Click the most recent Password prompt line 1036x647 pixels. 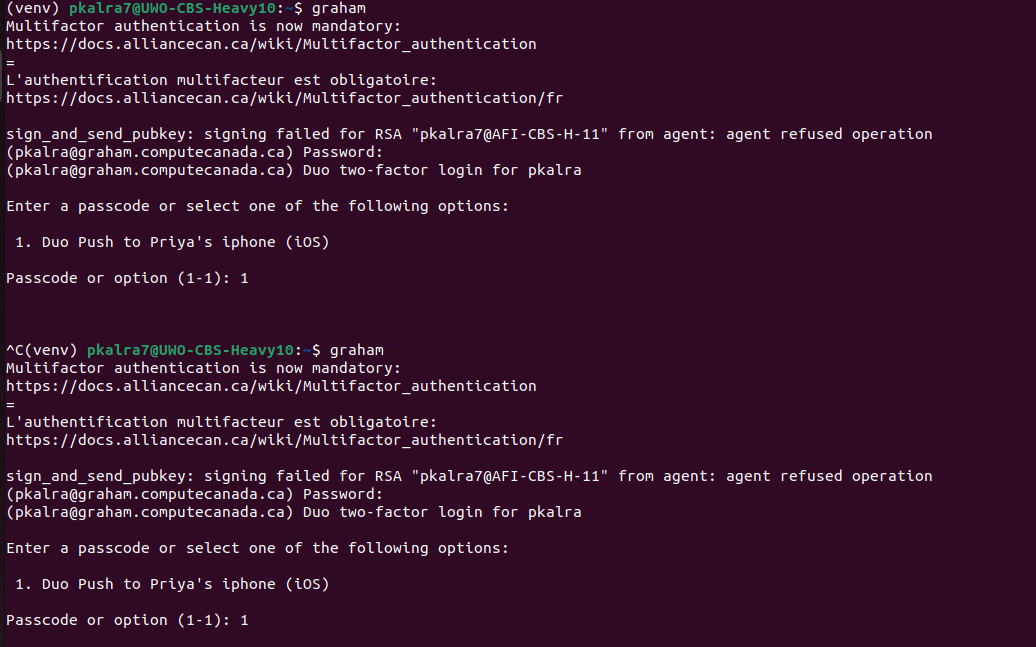194,494
